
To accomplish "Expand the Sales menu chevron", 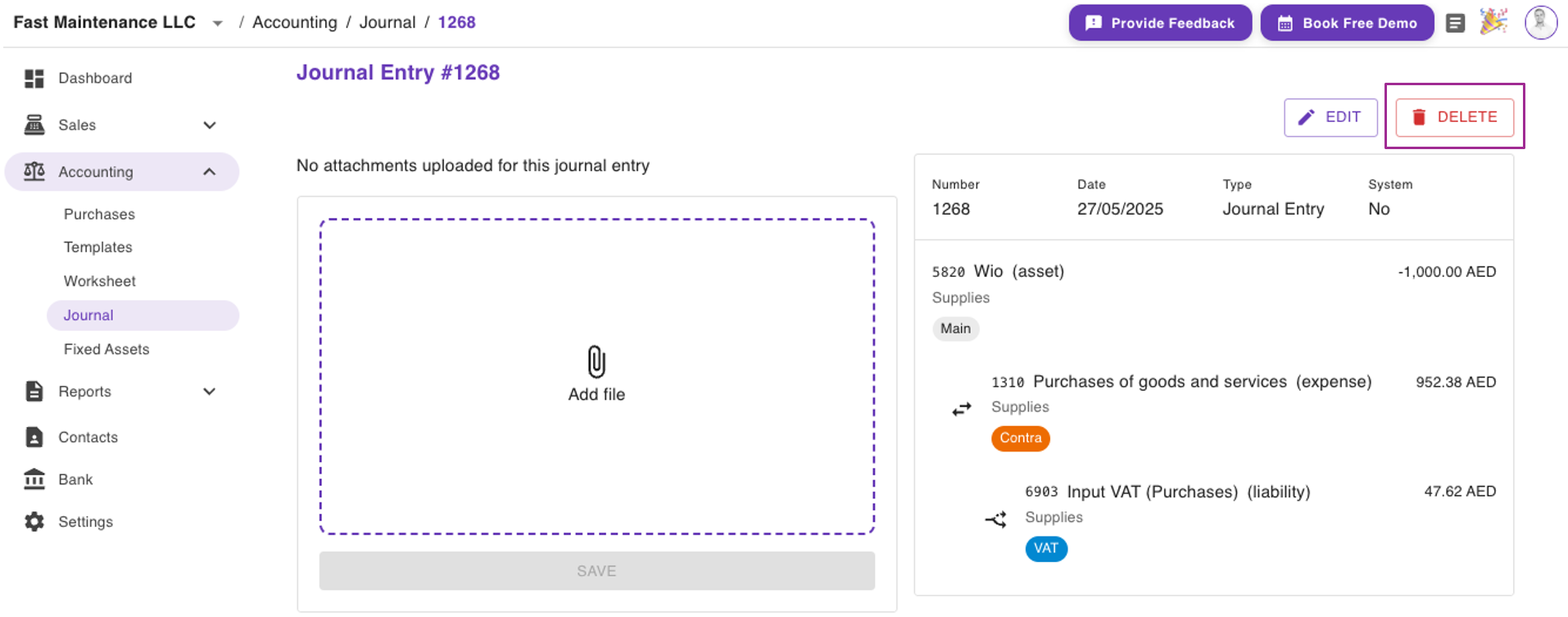I will pos(210,125).
